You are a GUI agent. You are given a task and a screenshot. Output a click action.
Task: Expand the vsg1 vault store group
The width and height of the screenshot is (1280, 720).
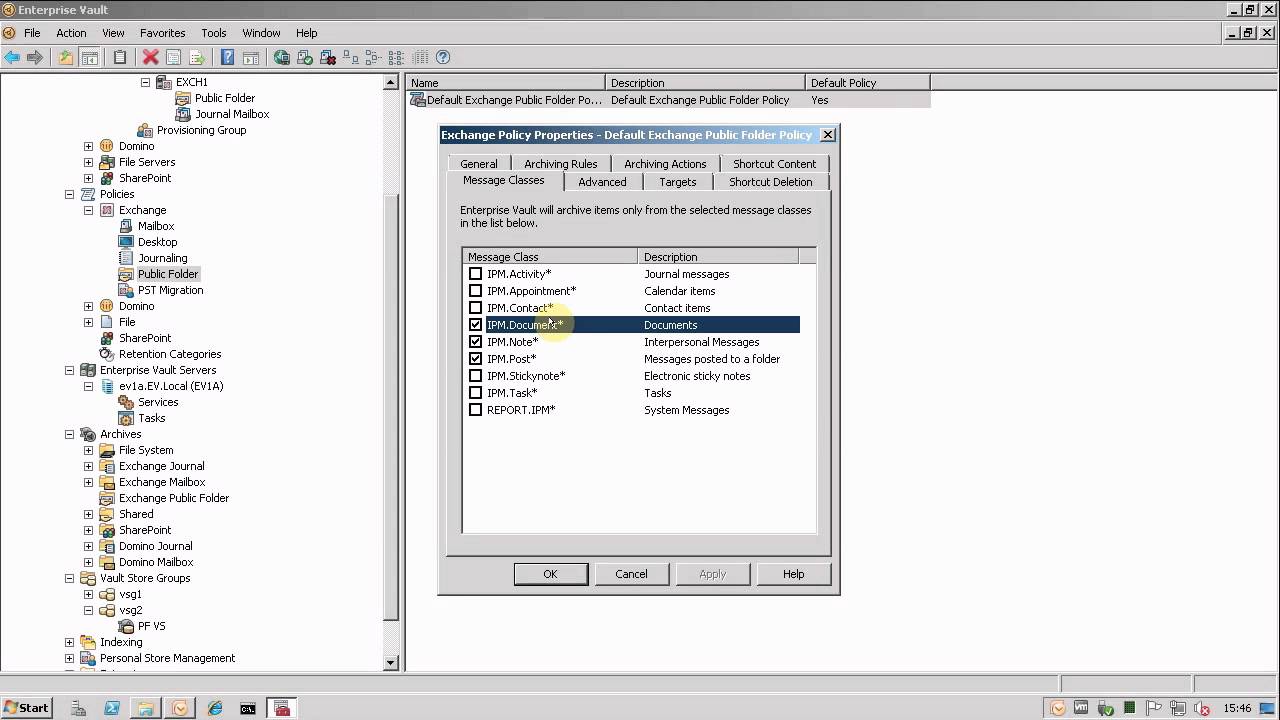pos(88,594)
